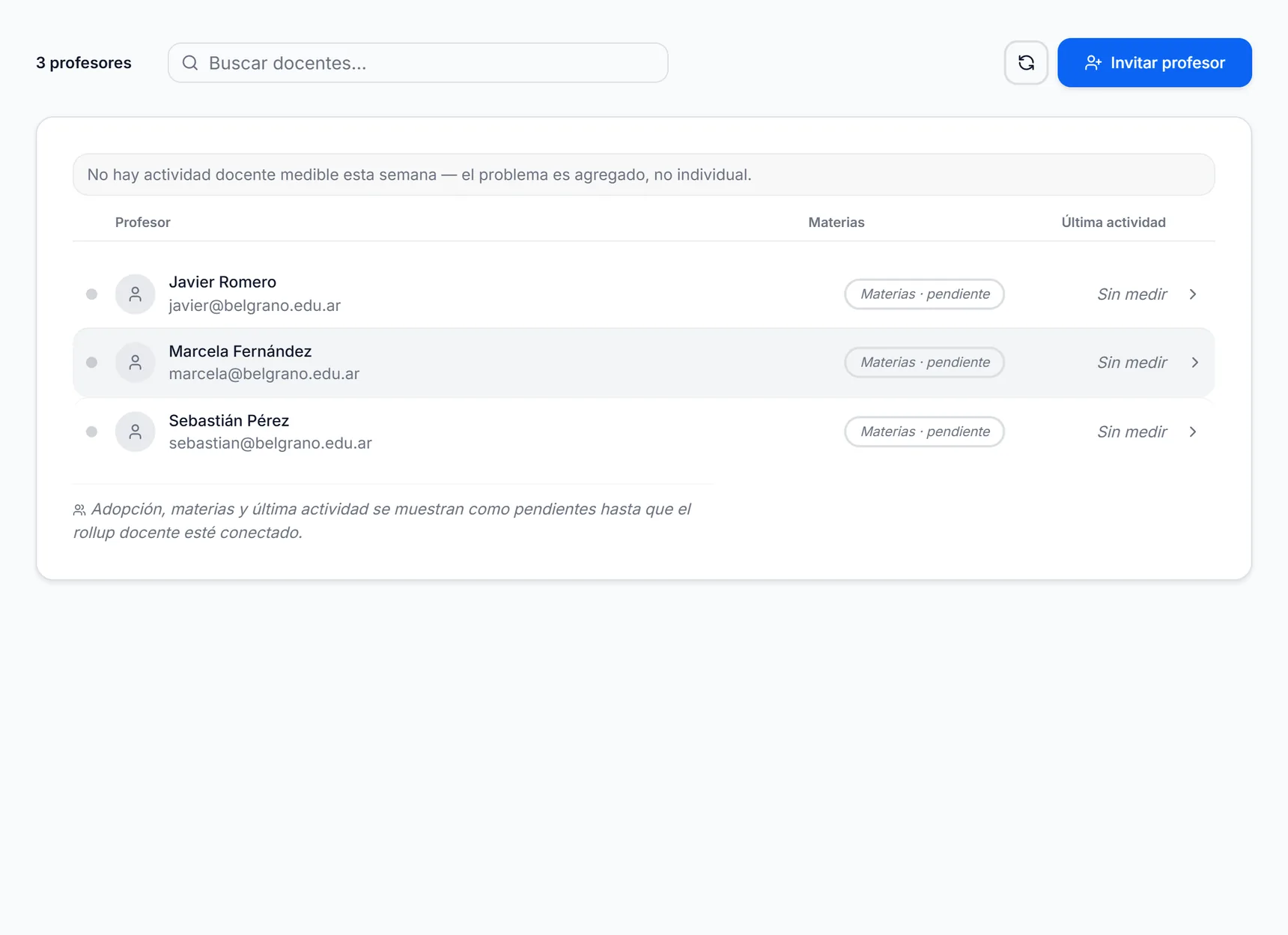Click the status dot beside Javier Romero
The image size is (1288, 935).
(91, 294)
